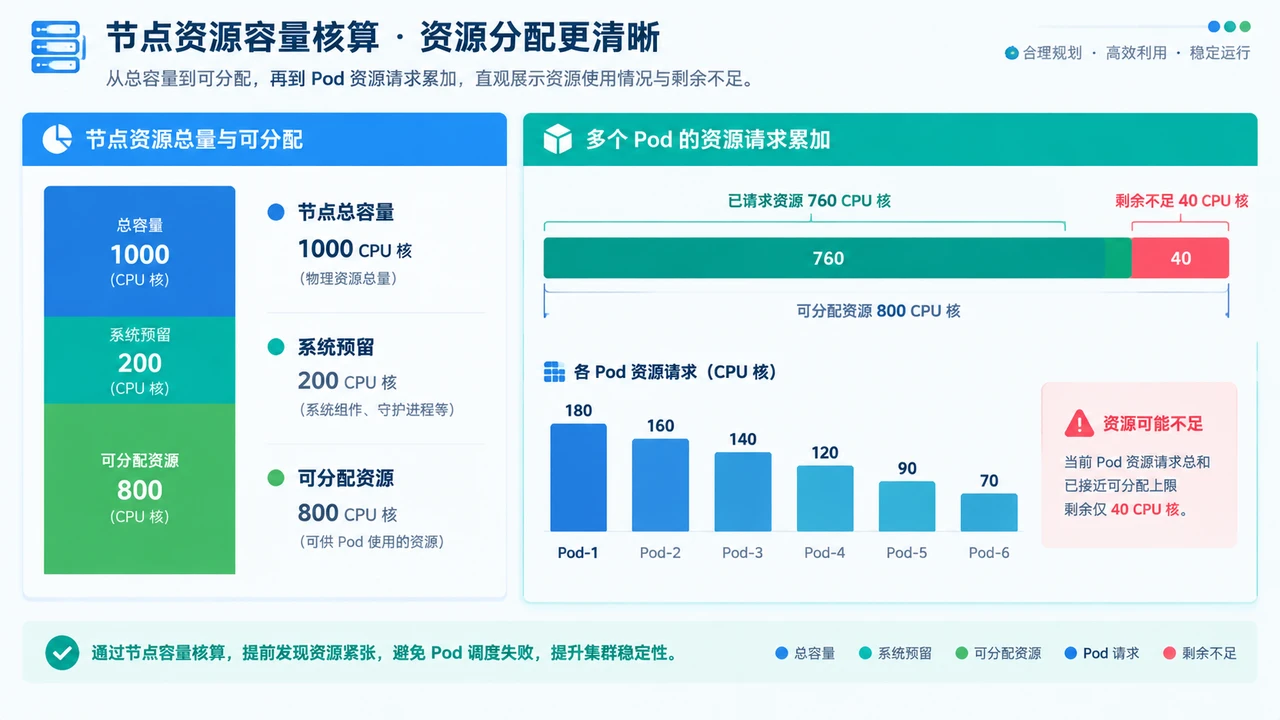Click the teal dot icon before 合理规划

pyautogui.click(x=1011, y=53)
